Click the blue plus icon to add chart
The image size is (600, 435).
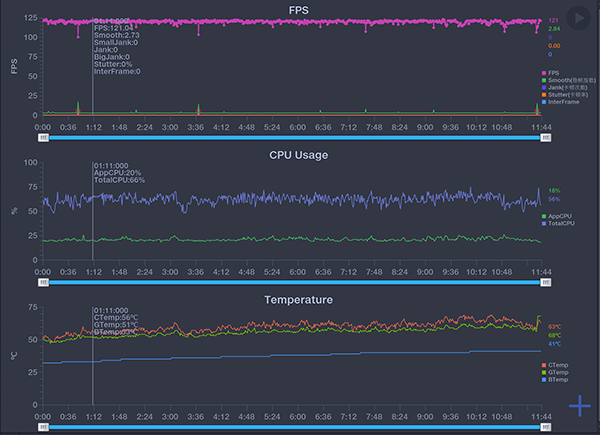tap(580, 405)
